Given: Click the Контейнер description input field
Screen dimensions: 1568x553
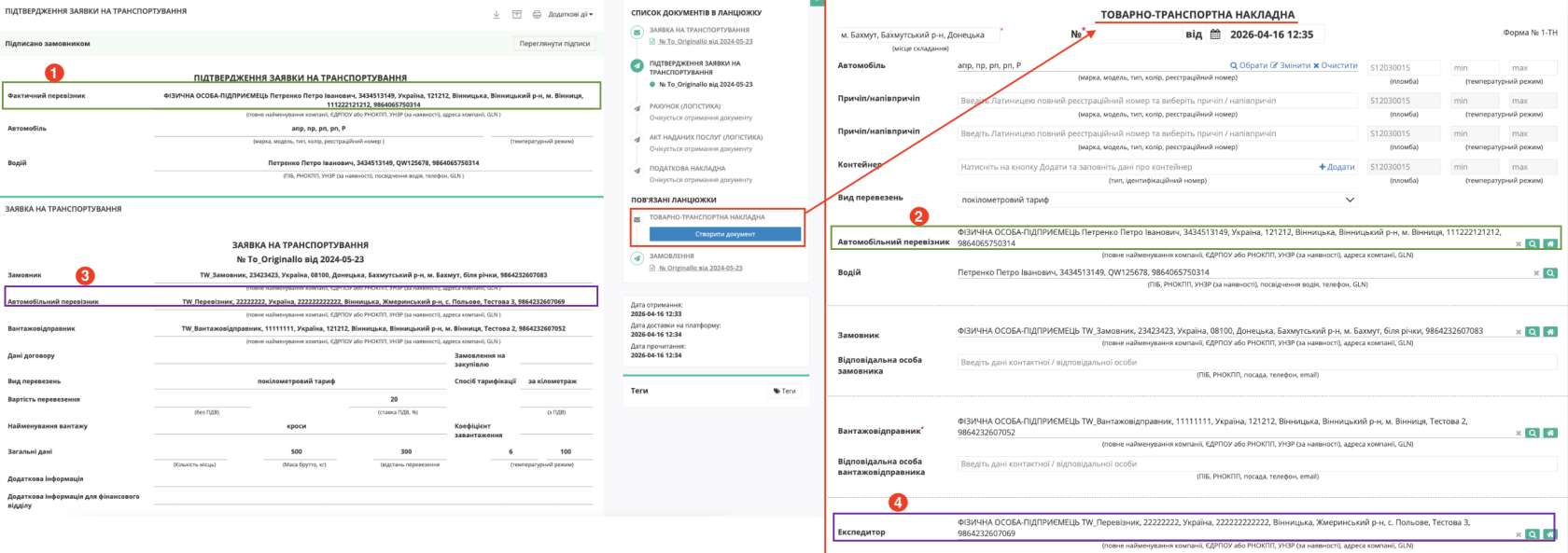Looking at the screenshot, I should (x=1137, y=167).
